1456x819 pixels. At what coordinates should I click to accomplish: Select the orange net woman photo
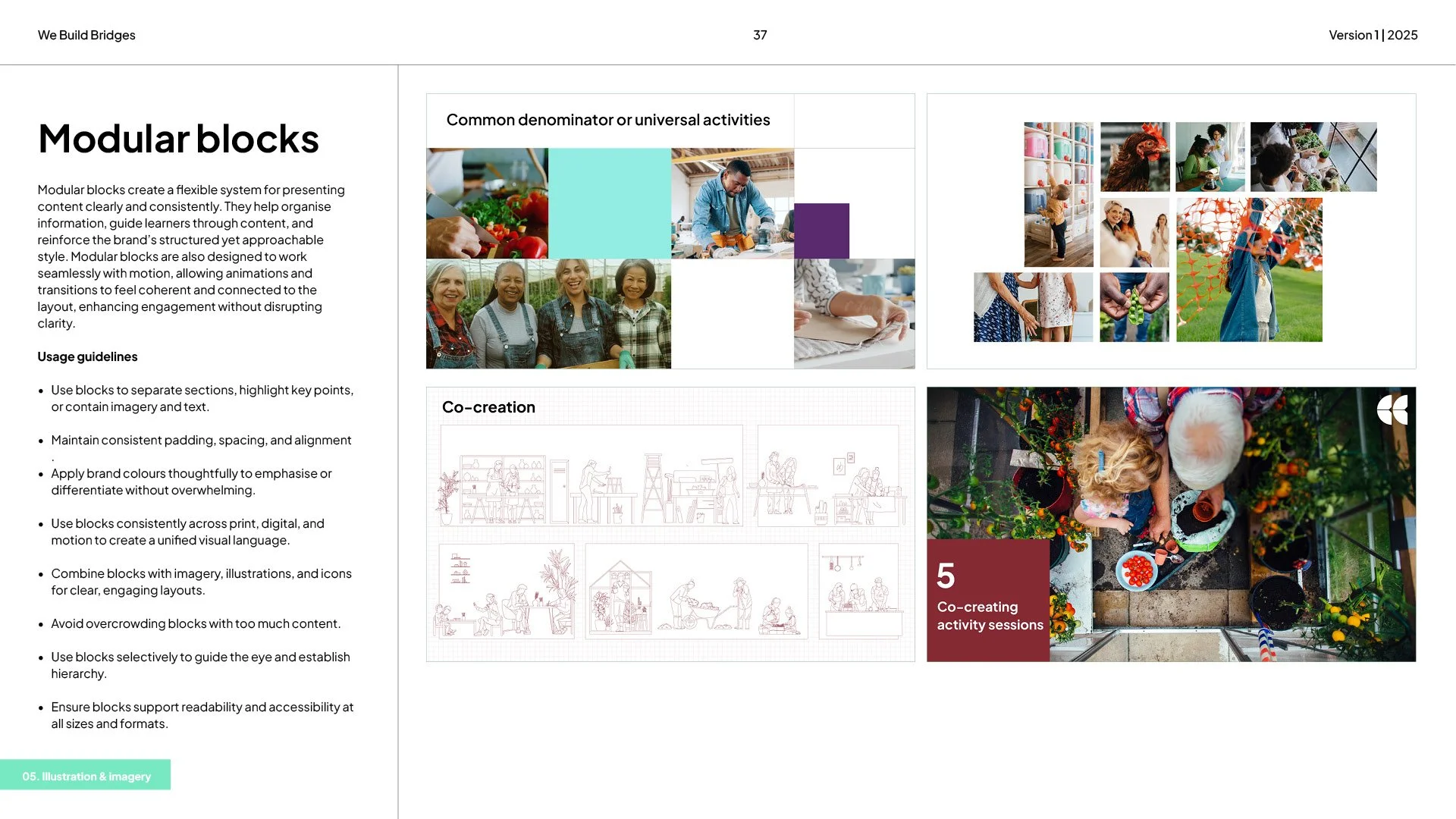point(1249,269)
